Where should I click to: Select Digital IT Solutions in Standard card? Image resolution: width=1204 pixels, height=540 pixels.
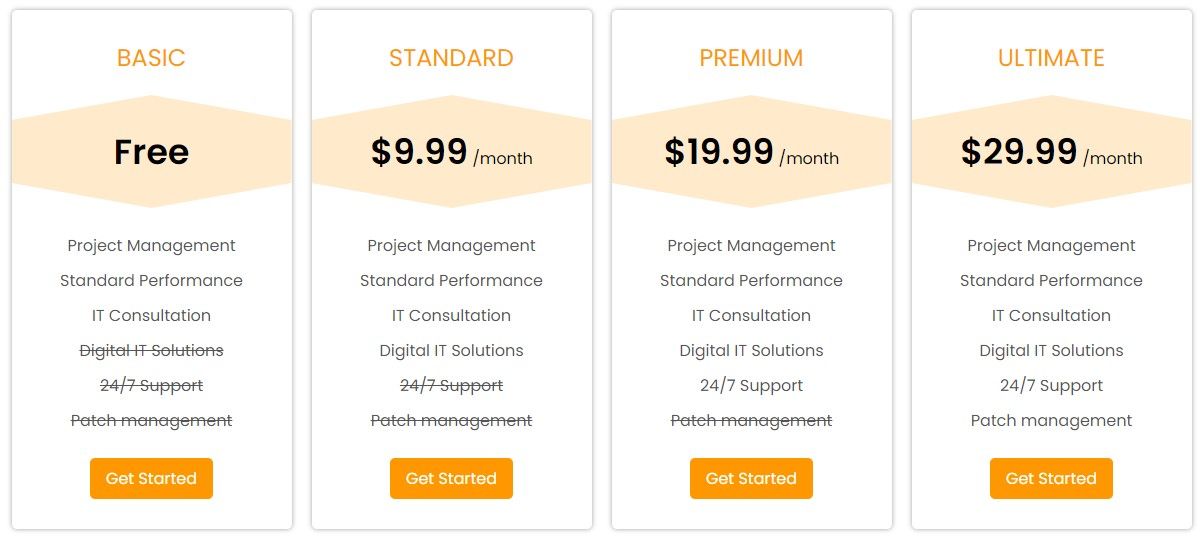(x=451, y=350)
